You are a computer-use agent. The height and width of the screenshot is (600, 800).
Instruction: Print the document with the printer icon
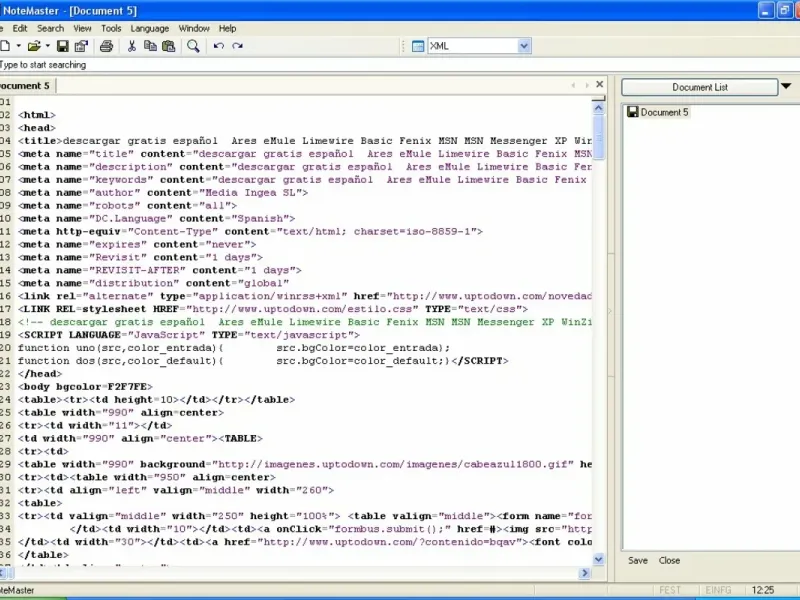pyautogui.click(x=106, y=46)
